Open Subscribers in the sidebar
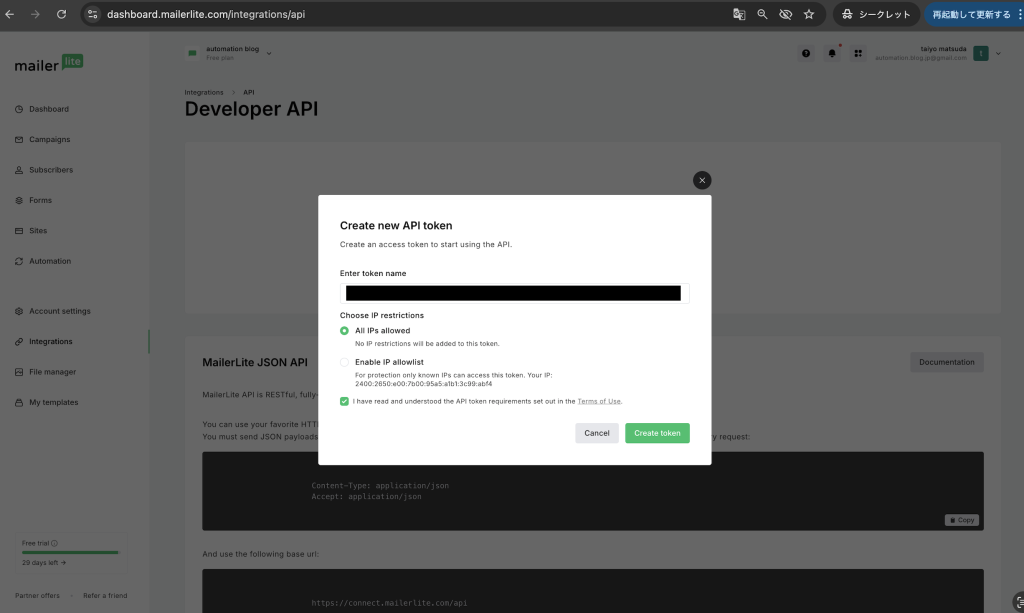1024x613 pixels. pyautogui.click(x=50, y=170)
